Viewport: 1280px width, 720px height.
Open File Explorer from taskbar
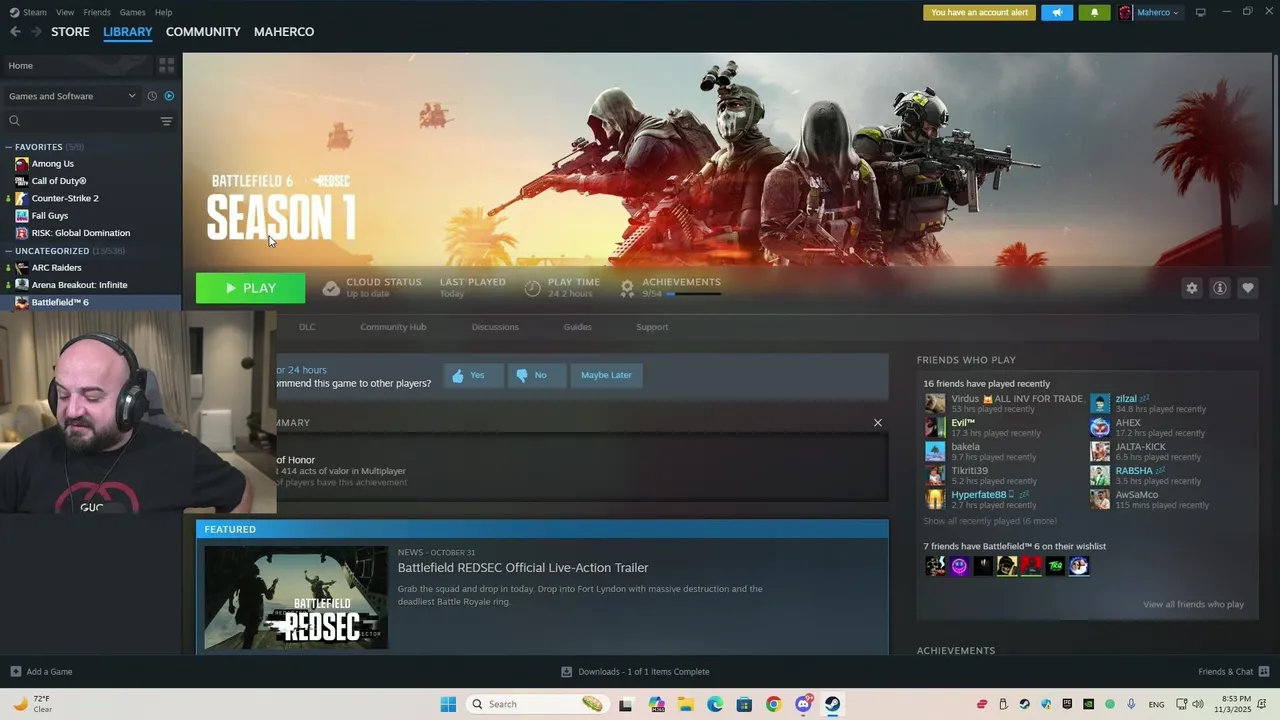click(685, 704)
